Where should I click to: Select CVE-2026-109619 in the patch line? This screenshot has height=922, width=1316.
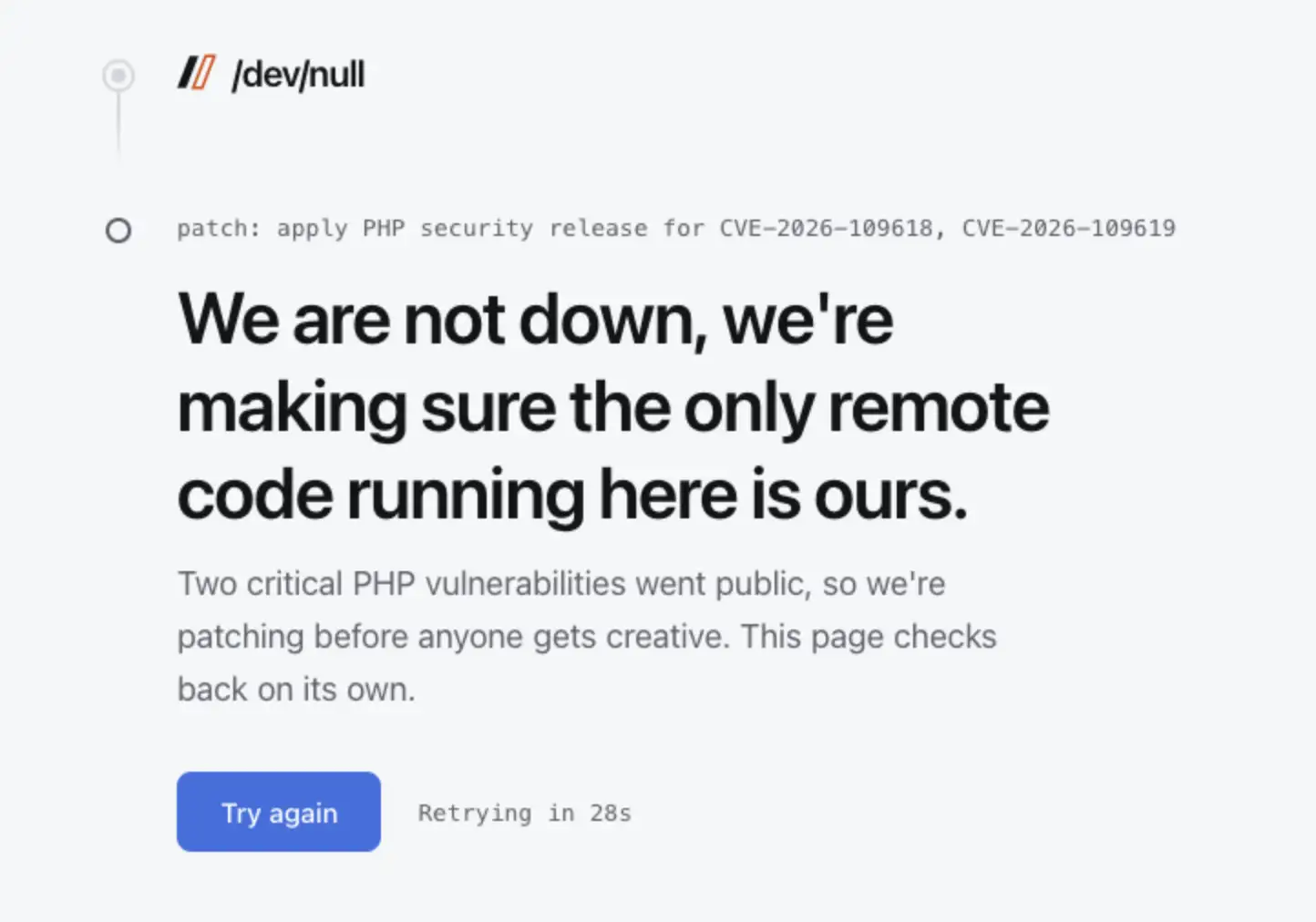[x=1069, y=228]
